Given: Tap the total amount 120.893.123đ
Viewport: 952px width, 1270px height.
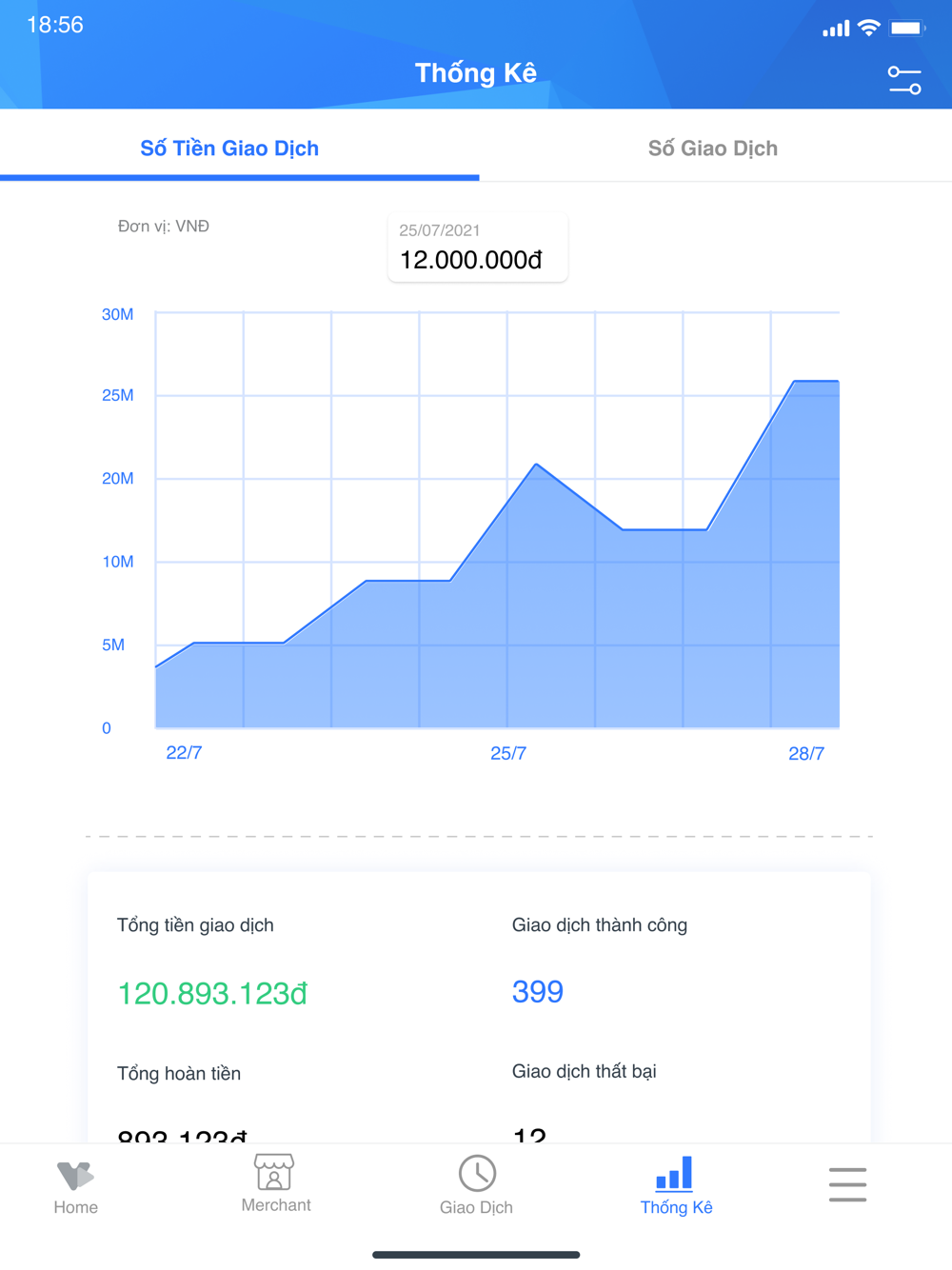Looking at the screenshot, I should click(212, 994).
